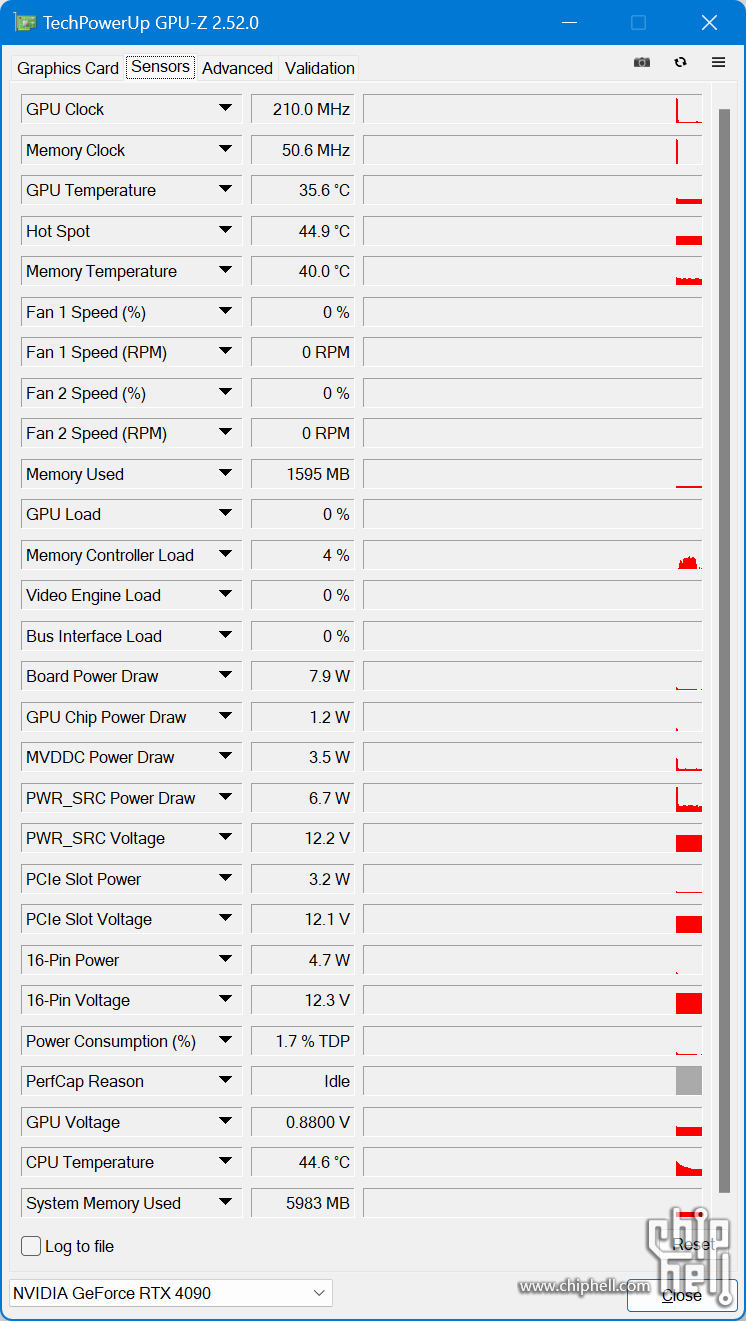The image size is (746, 1321).
Task: Expand Board Power Draw dropdown
Action: click(x=225, y=676)
